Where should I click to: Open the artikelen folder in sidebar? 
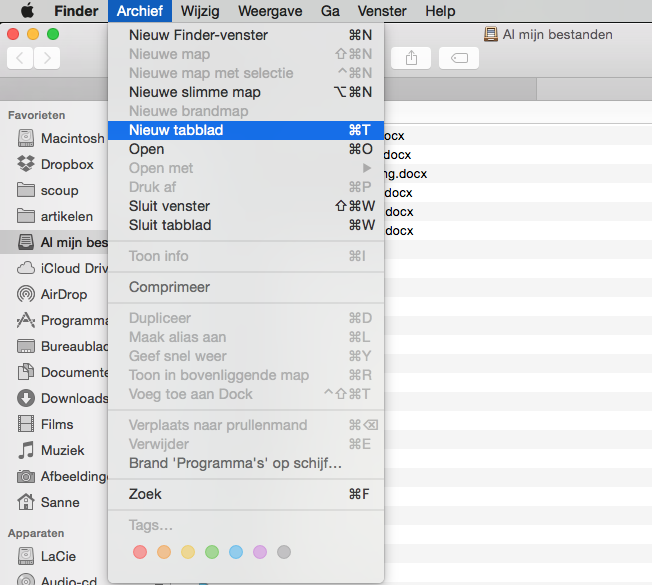coord(55,216)
